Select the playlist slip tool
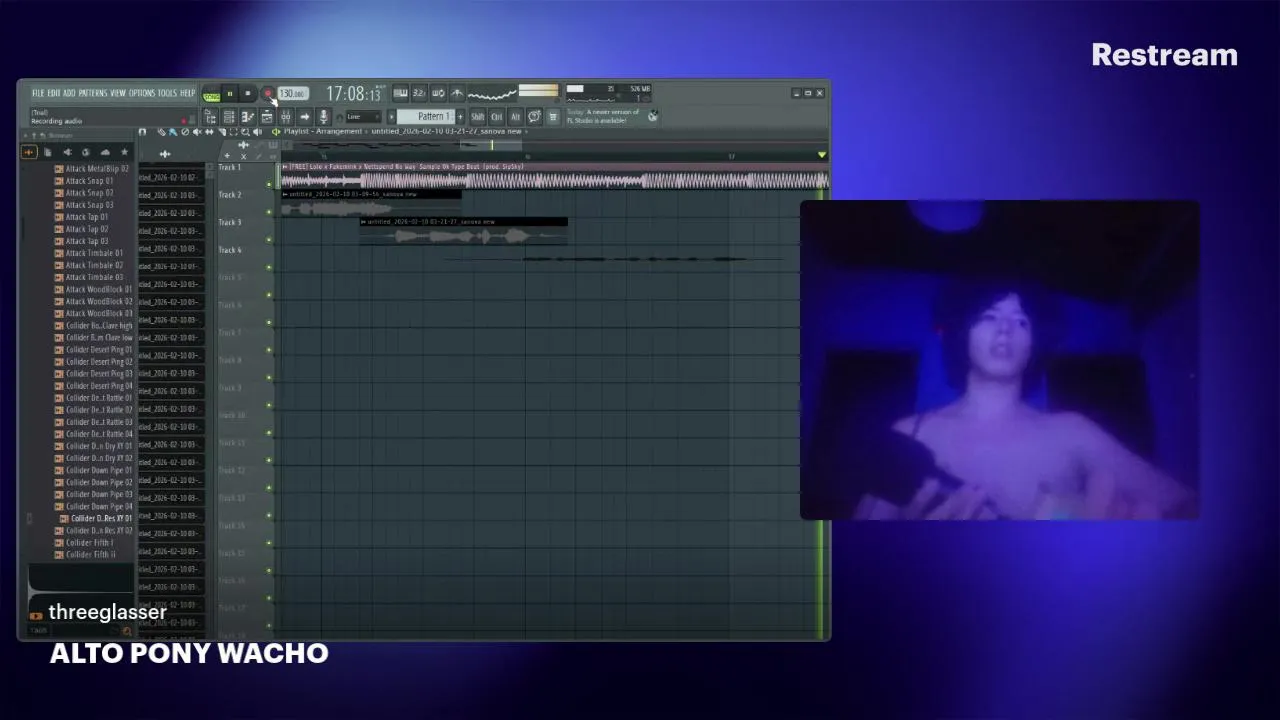This screenshot has height=720, width=1280. [209, 132]
